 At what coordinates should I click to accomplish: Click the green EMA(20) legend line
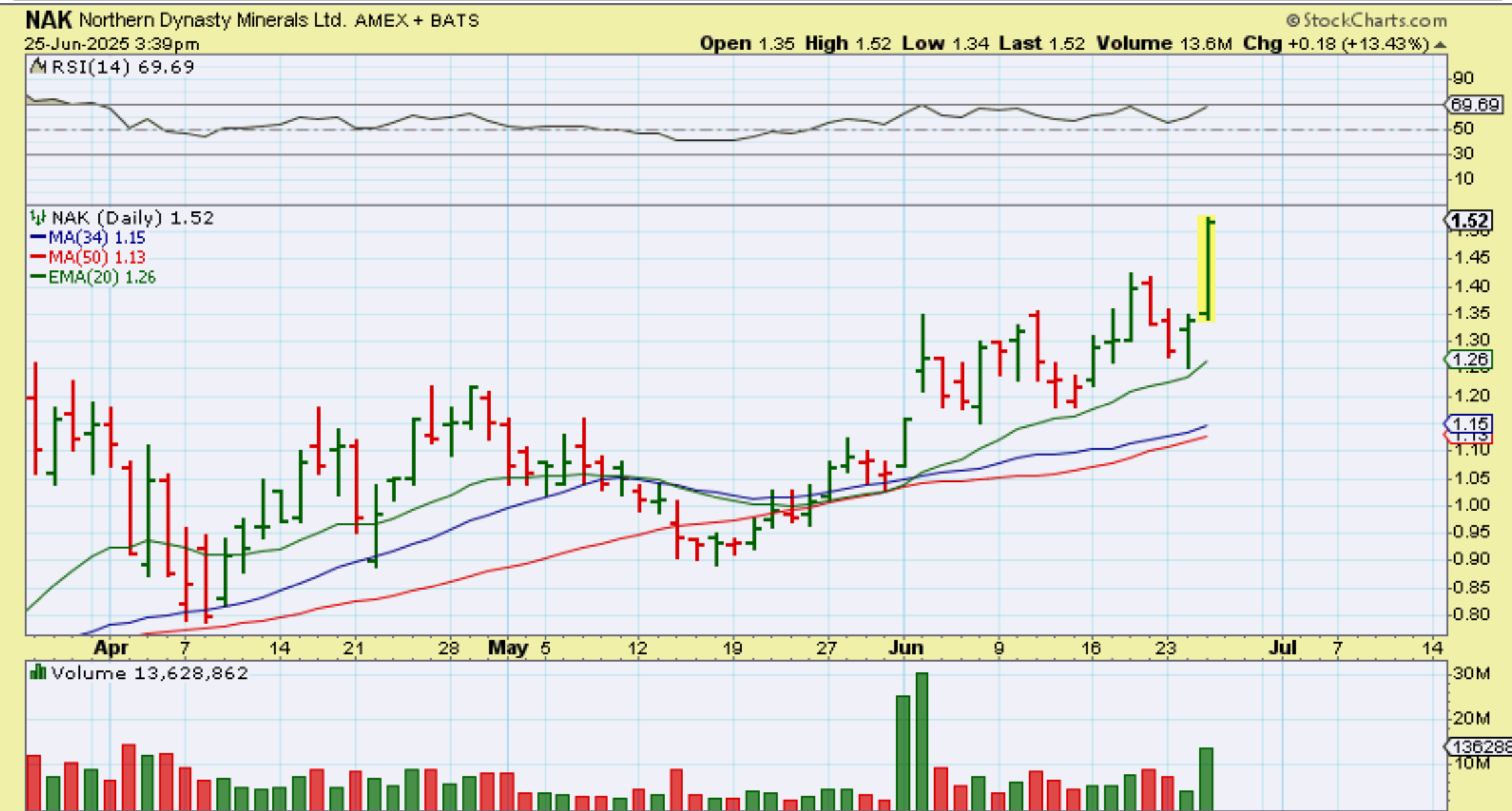click(x=38, y=277)
